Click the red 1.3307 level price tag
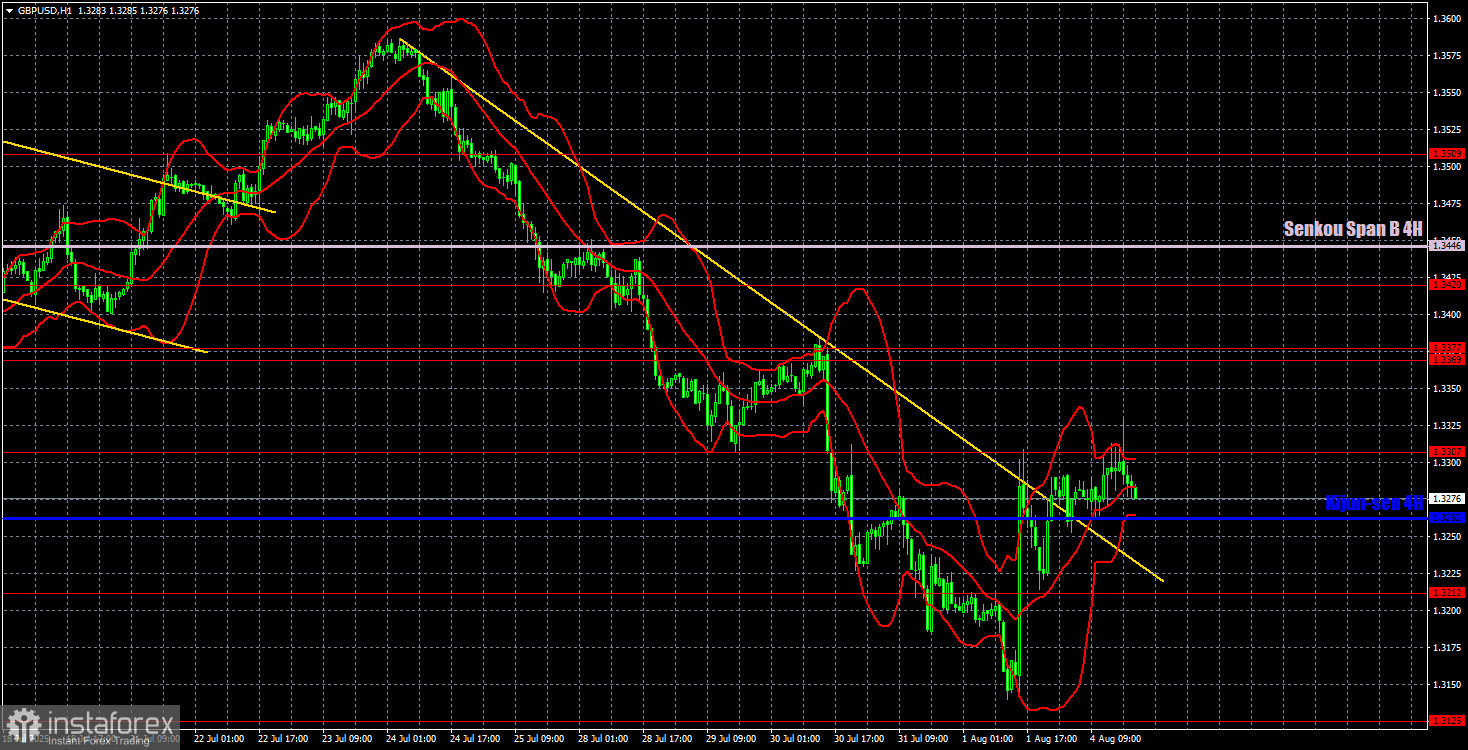 pos(1446,452)
